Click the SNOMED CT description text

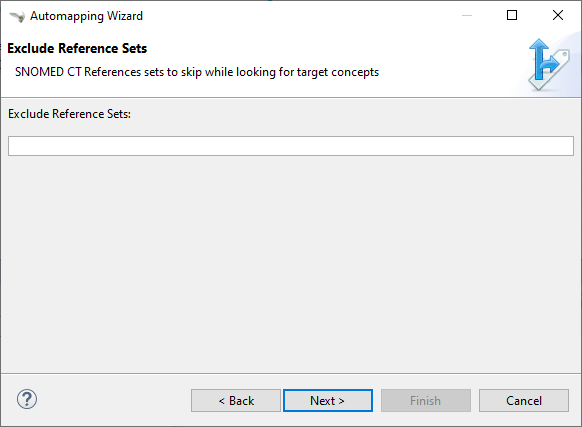tap(197, 72)
